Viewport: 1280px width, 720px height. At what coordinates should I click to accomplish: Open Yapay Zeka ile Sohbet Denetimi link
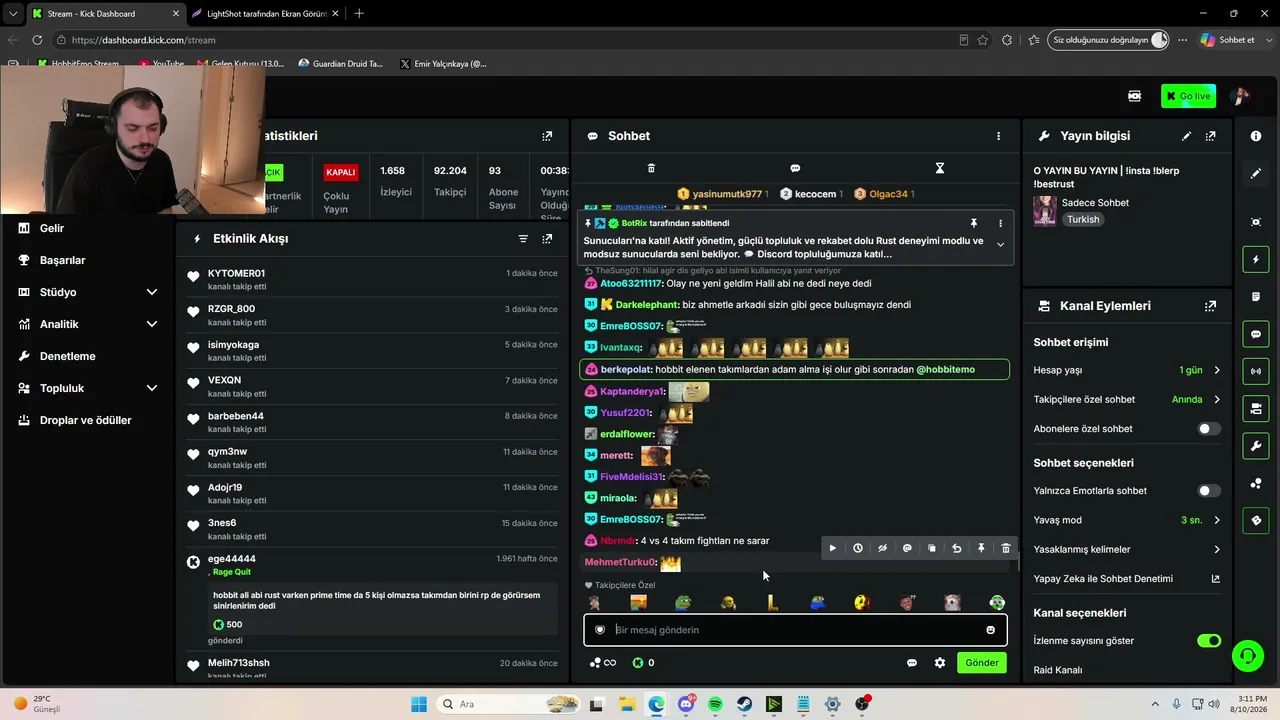pos(1127,578)
